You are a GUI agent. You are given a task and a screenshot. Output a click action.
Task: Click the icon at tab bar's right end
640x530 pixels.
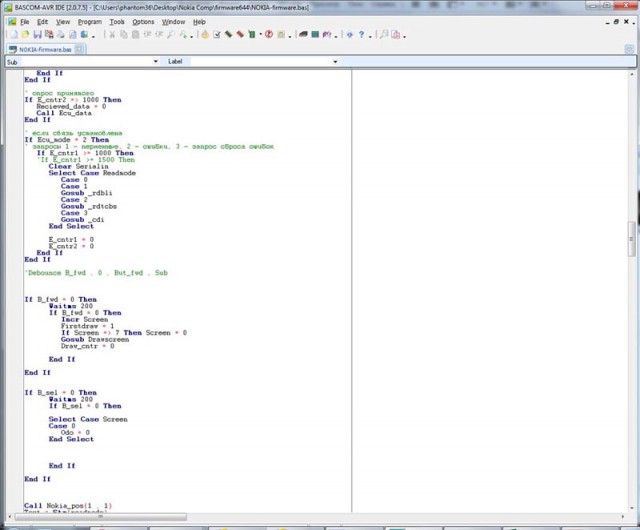(629, 49)
